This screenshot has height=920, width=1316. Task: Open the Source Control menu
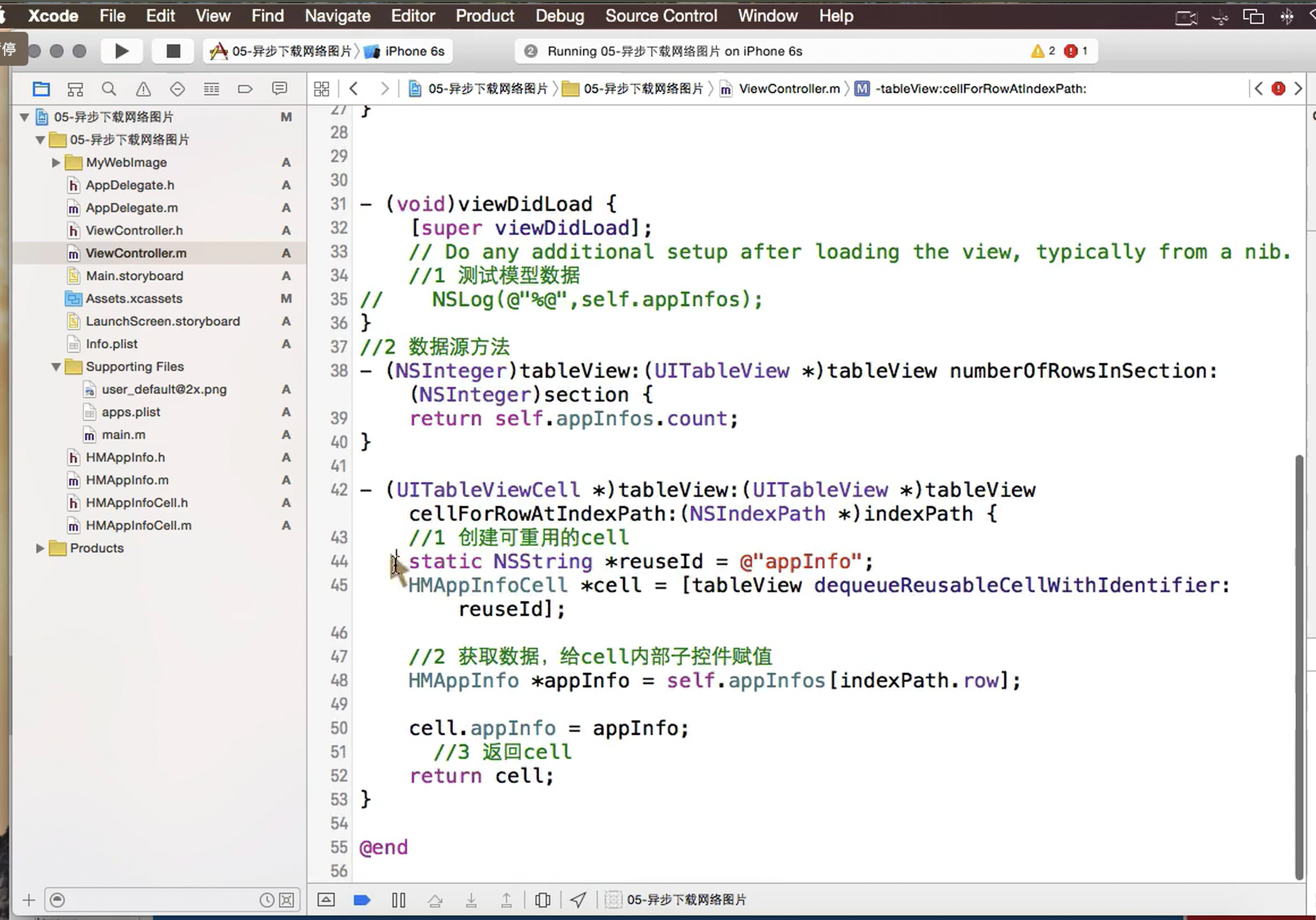coord(661,16)
